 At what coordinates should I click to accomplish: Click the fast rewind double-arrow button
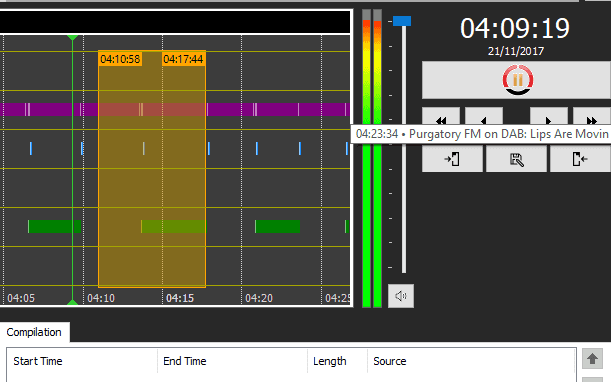point(441,117)
